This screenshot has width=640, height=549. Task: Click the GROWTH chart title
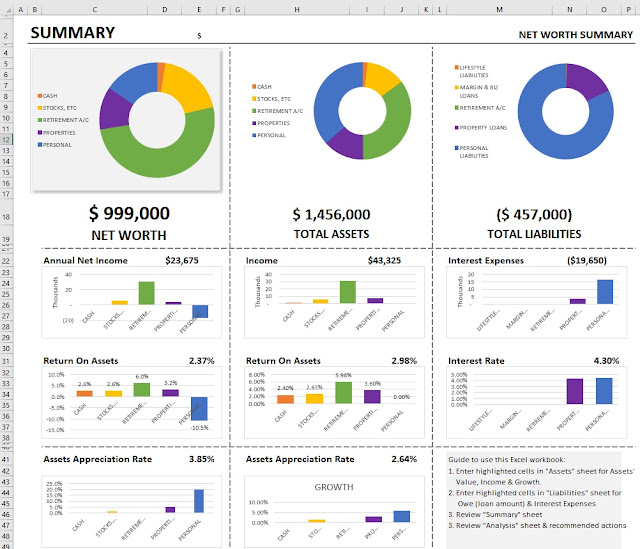(x=334, y=487)
